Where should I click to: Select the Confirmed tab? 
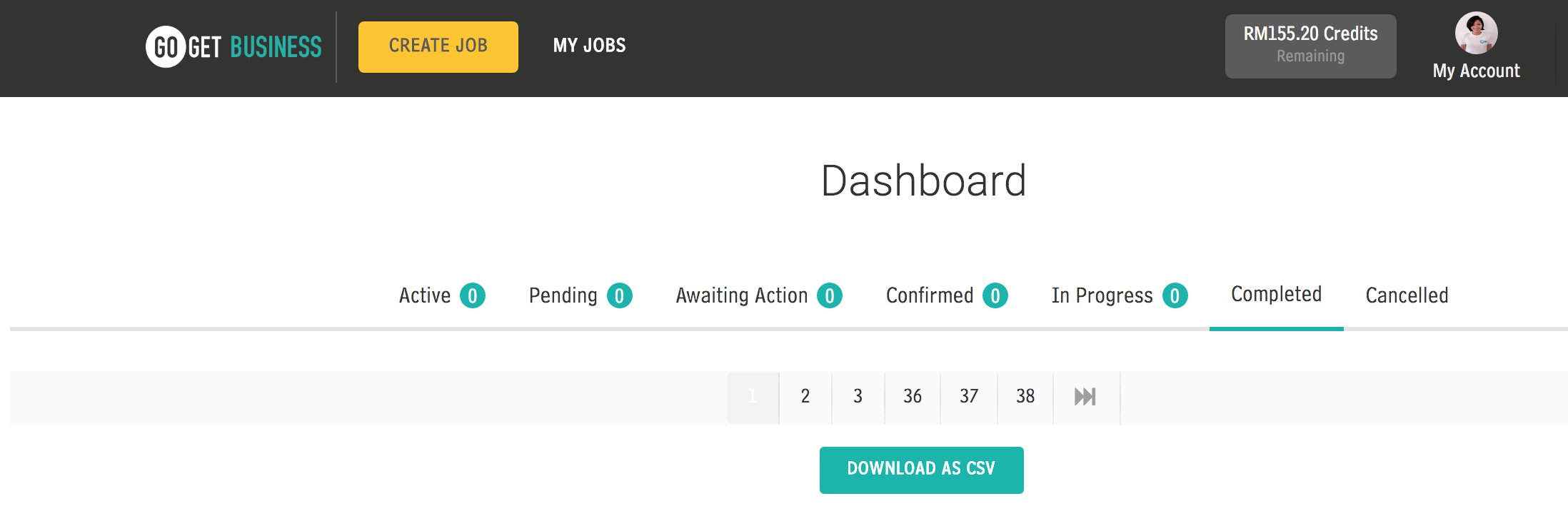tap(930, 295)
